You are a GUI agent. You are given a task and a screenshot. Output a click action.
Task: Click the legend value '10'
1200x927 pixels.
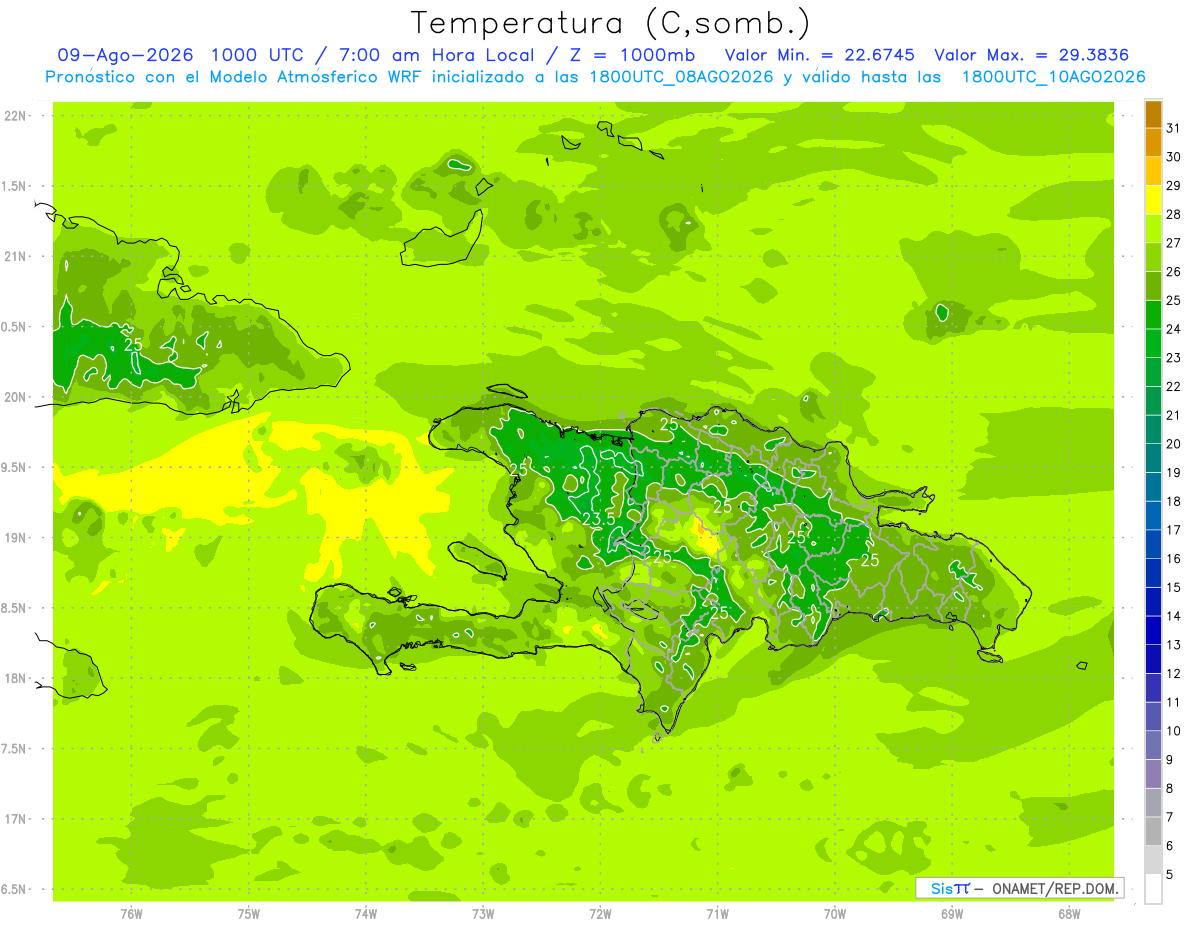(1173, 731)
